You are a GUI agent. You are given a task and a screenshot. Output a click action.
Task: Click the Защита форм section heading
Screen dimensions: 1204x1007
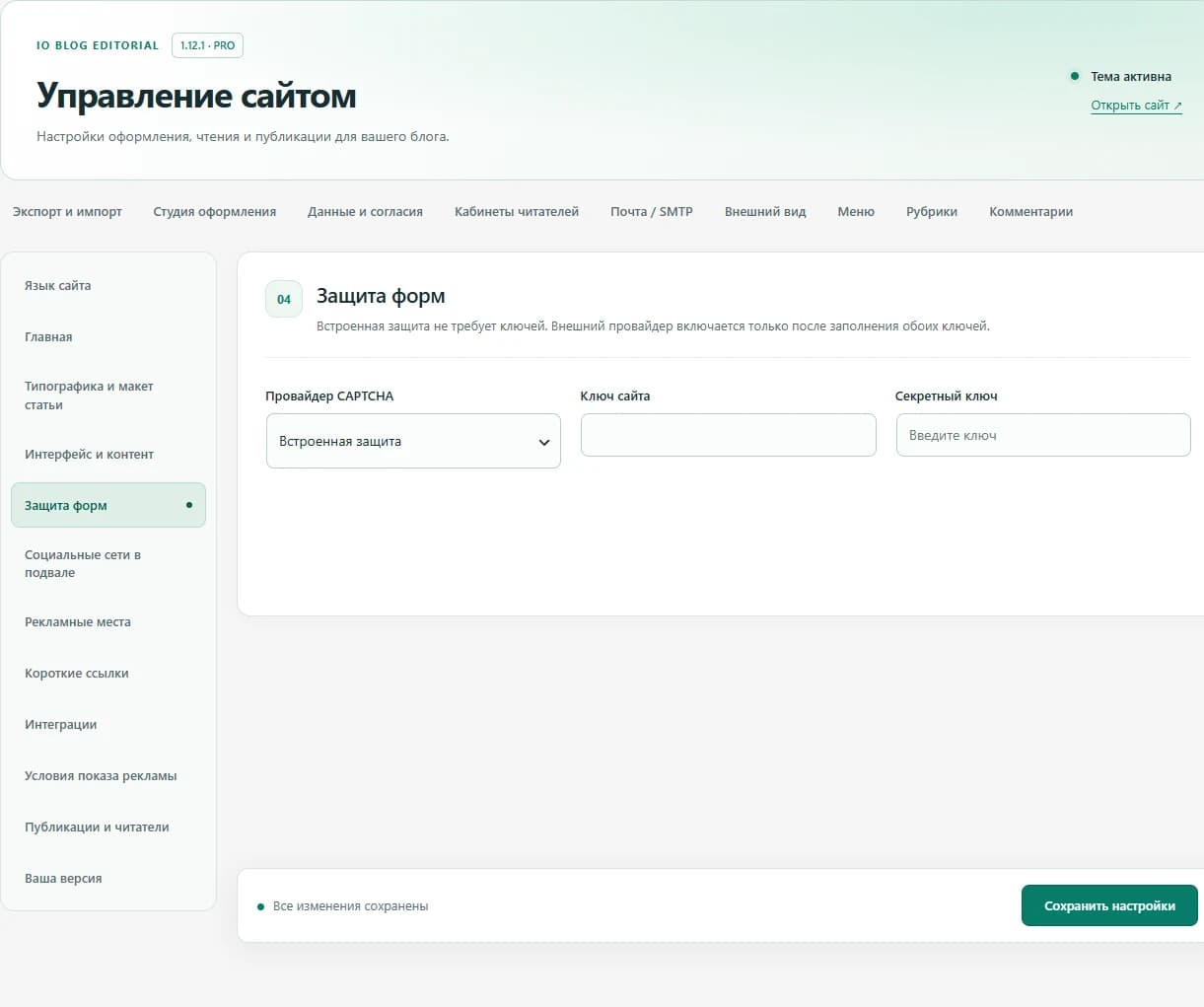click(381, 296)
